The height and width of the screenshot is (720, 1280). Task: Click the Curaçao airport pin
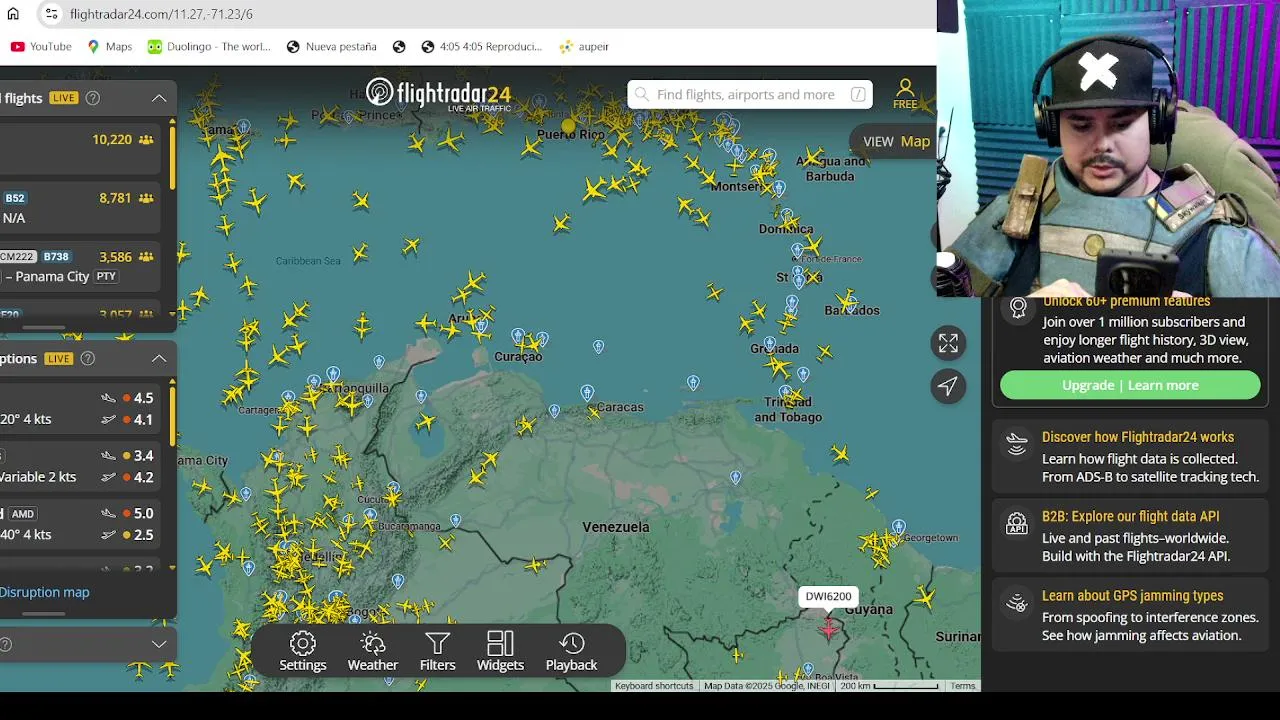click(x=518, y=336)
